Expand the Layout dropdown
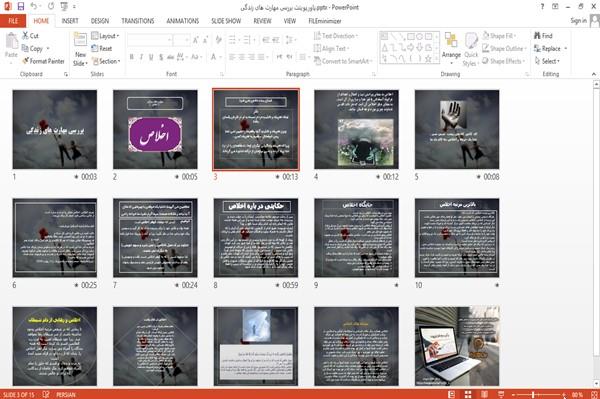600x399 pixels. pyautogui.click(x=105, y=36)
